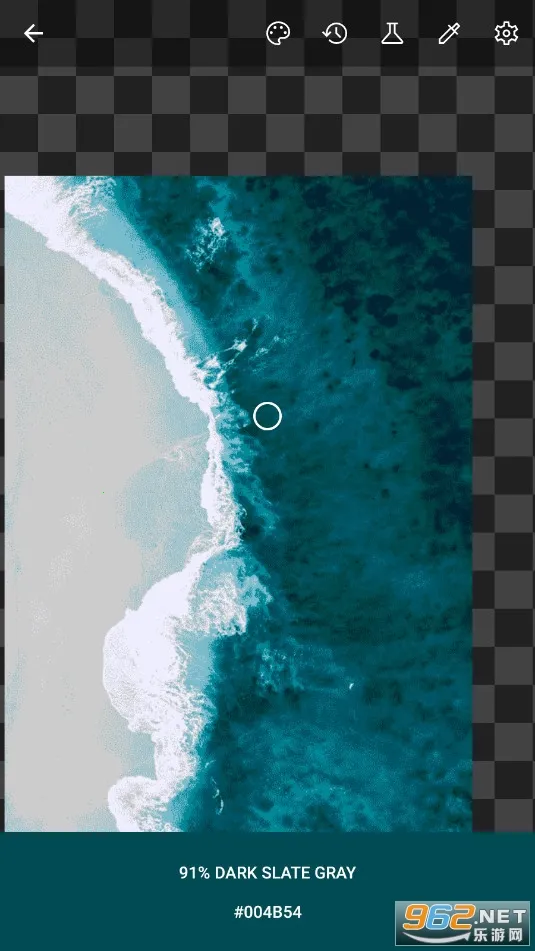Open color history clock icon
This screenshot has height=951, width=535.
(335, 33)
